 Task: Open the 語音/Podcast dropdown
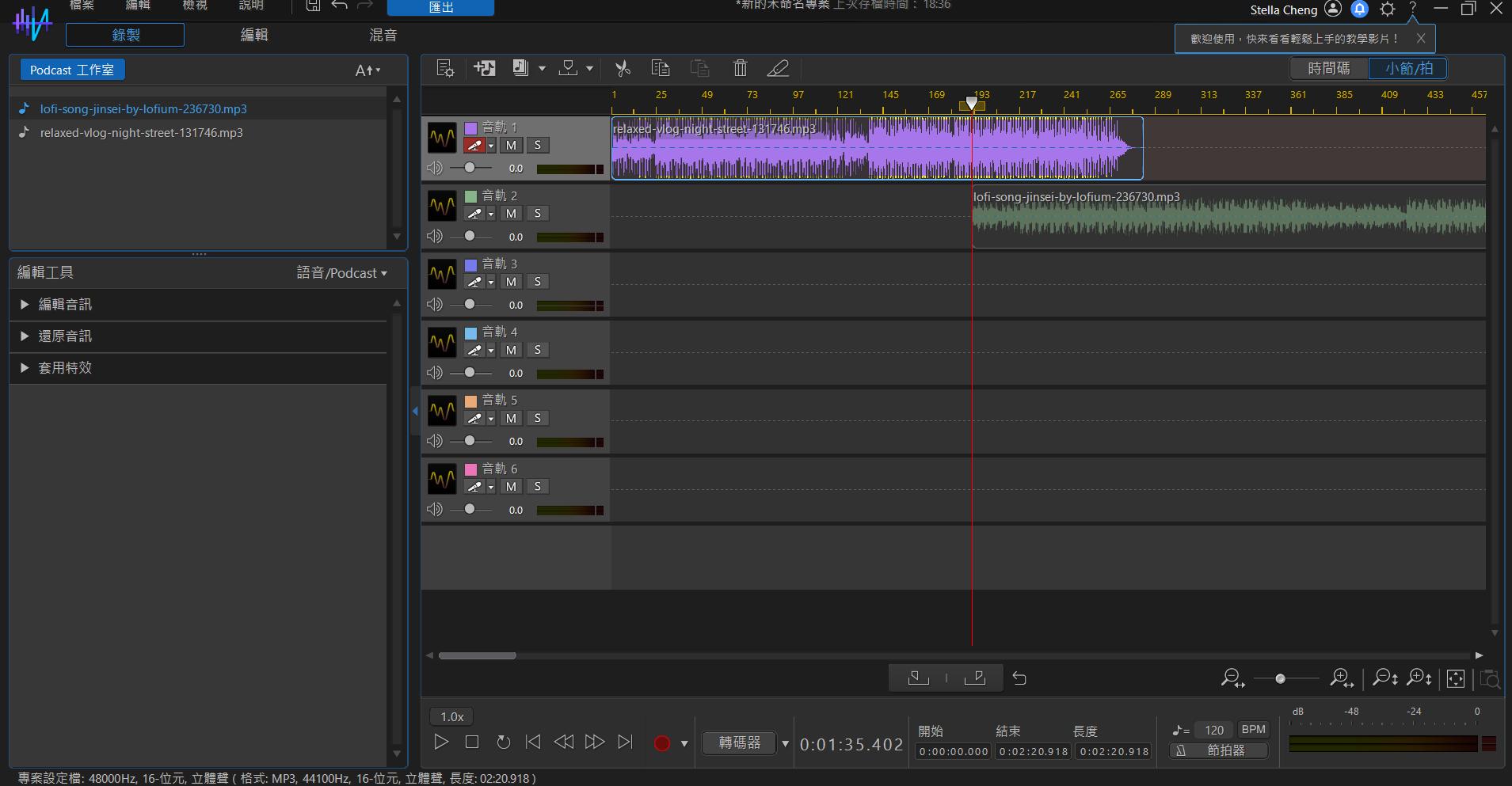[342, 273]
